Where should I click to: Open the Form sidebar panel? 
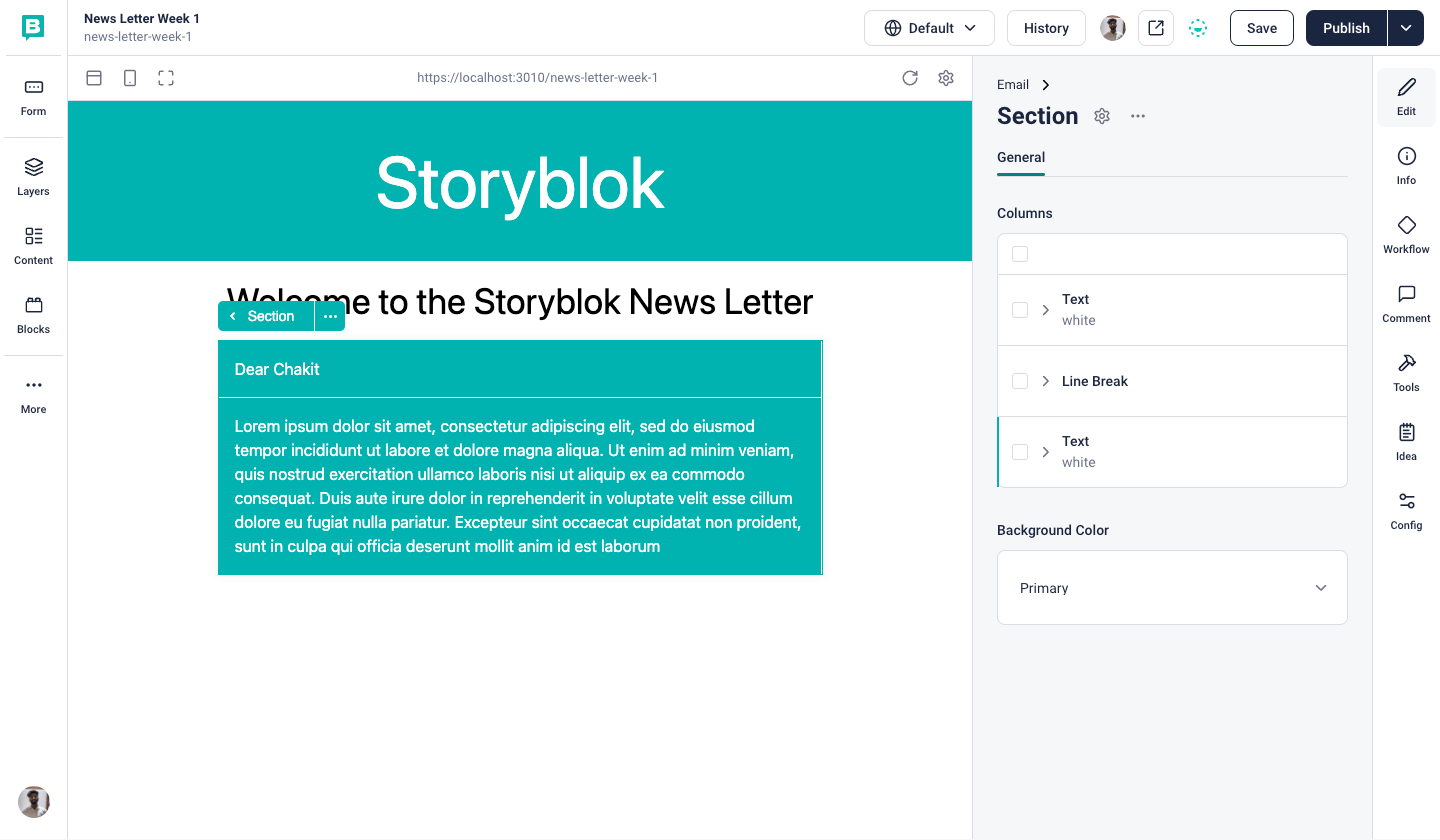(x=33, y=98)
